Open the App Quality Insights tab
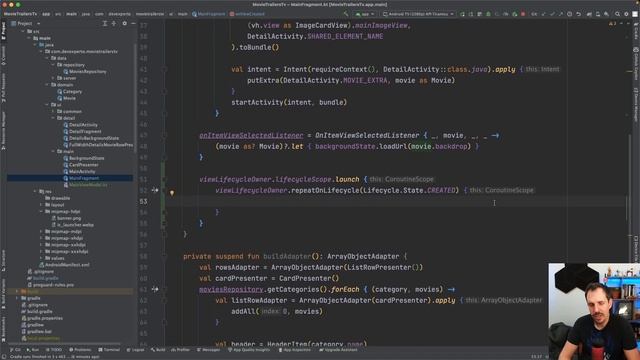Viewport: 640px width, 360px height. pyautogui.click(x=249, y=350)
